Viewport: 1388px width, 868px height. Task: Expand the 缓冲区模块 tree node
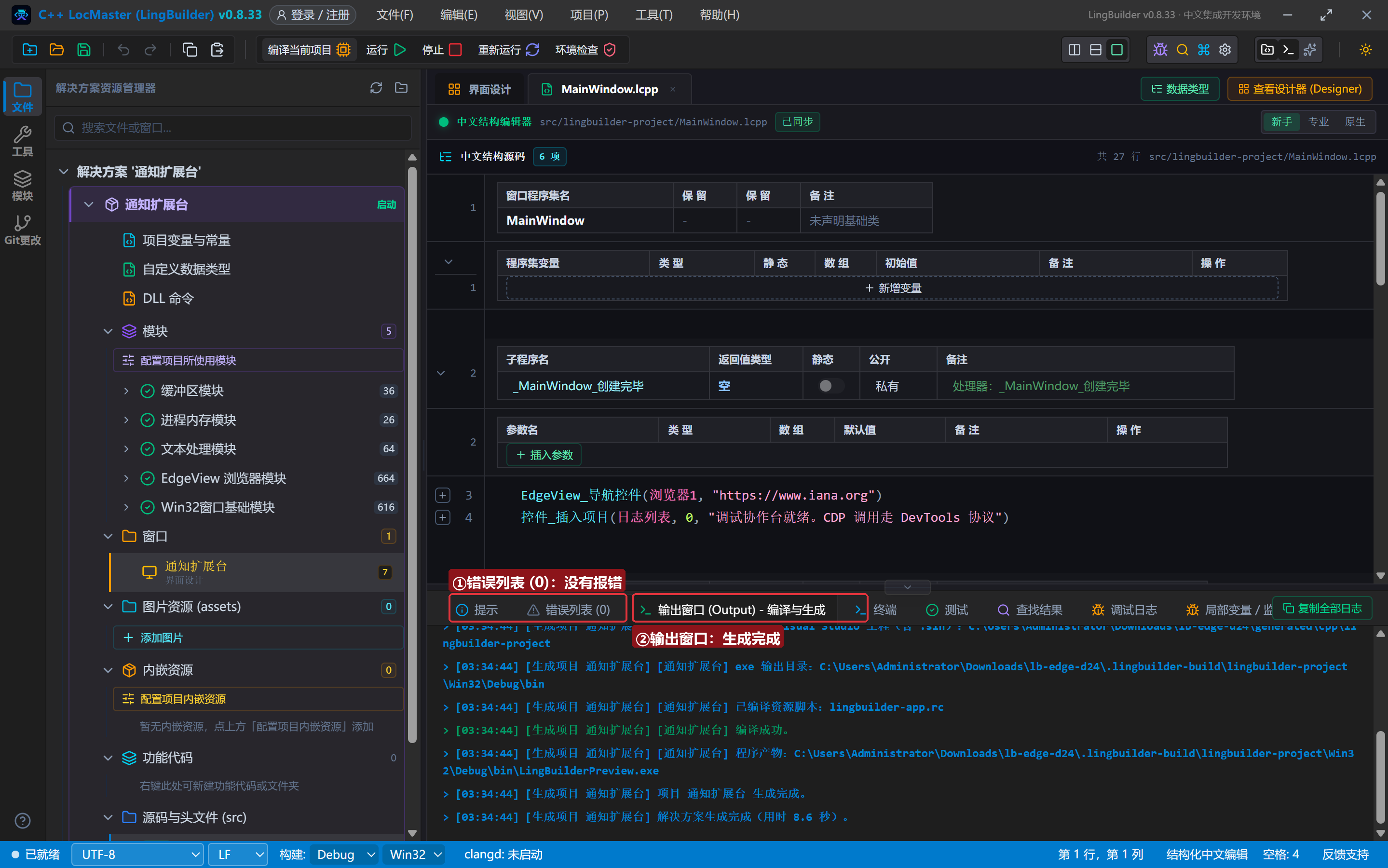point(126,391)
